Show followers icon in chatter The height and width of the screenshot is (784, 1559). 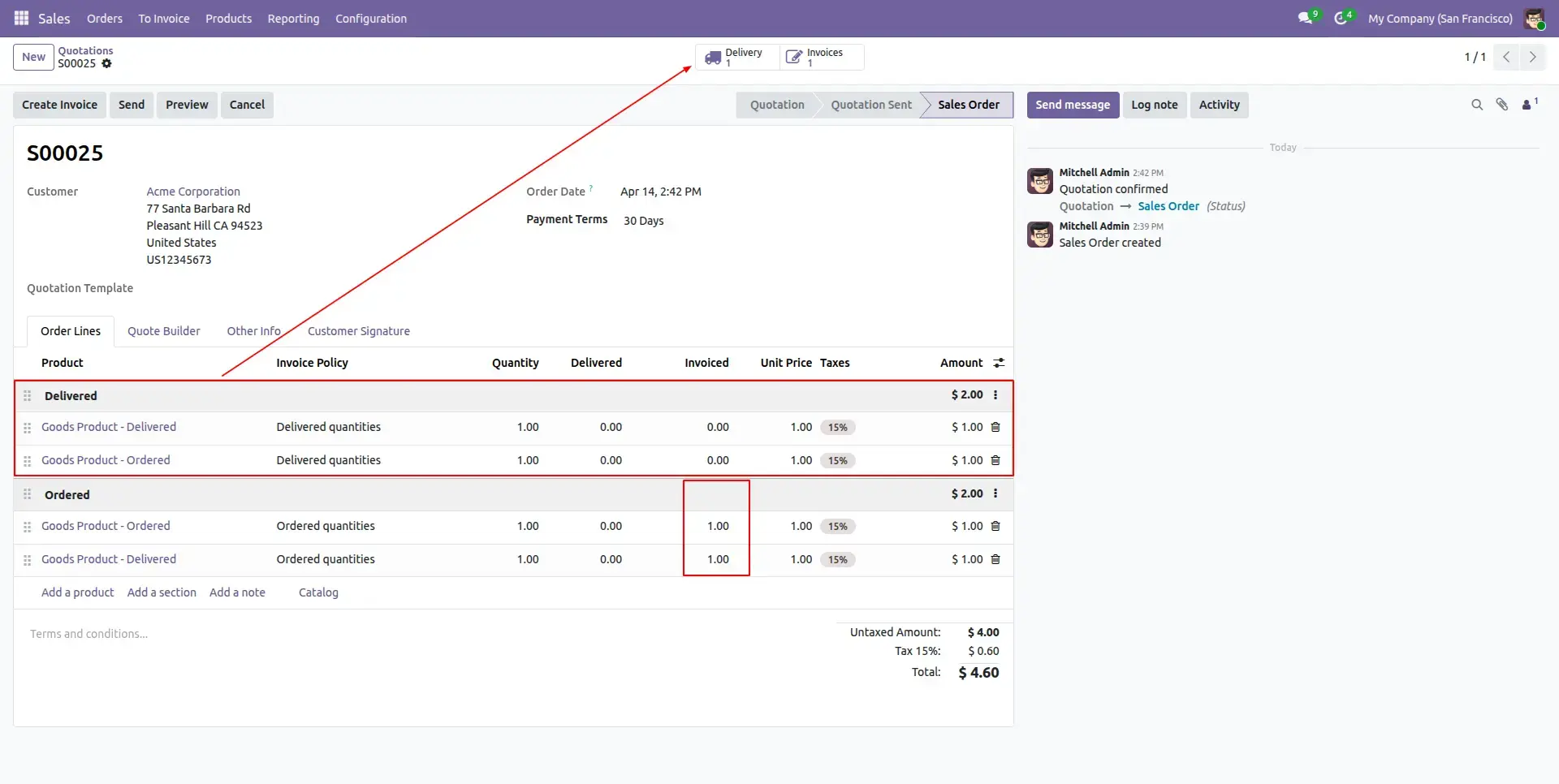(x=1529, y=104)
